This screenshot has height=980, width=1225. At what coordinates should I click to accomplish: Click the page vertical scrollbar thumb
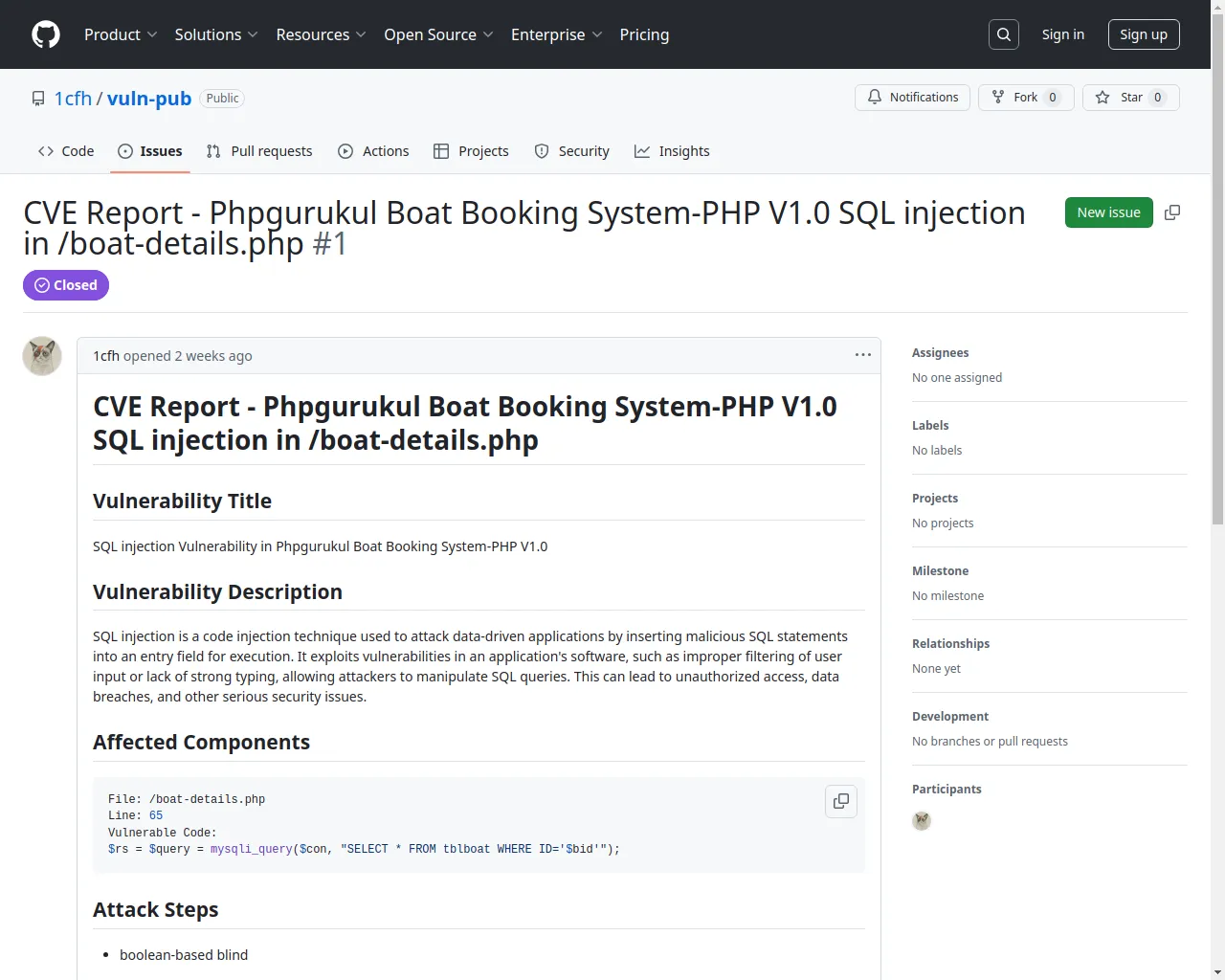[1217, 268]
